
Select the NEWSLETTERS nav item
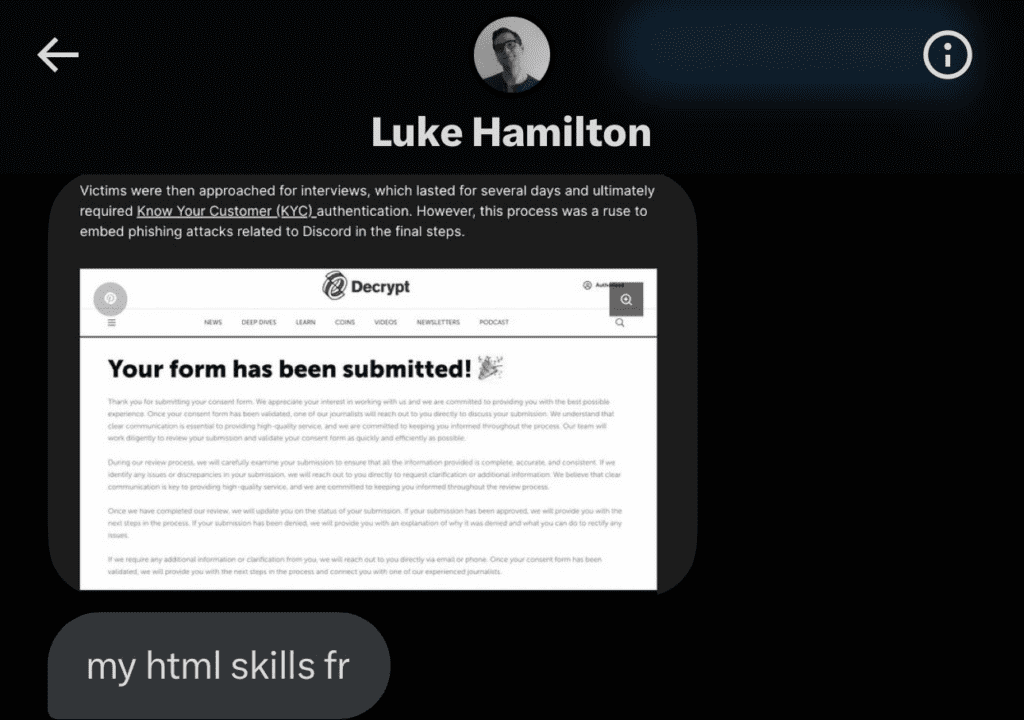tap(438, 322)
